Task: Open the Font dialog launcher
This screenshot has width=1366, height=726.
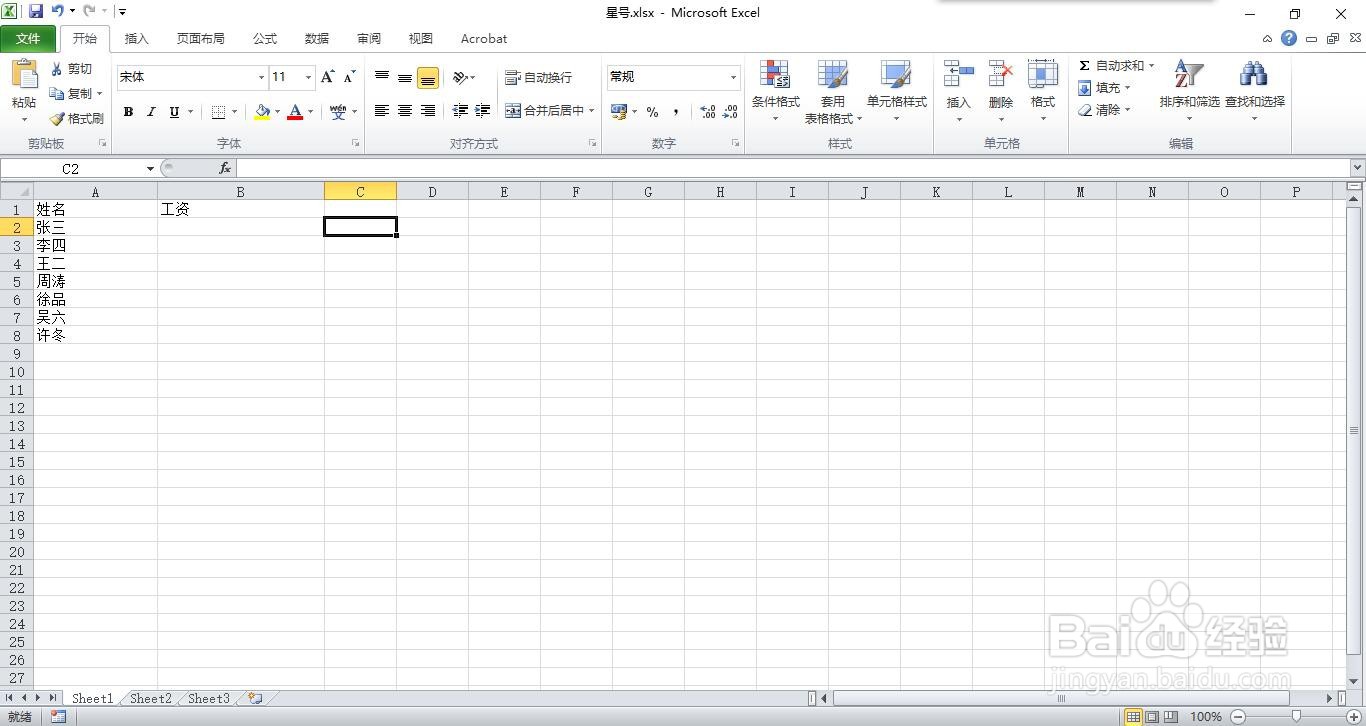Action: pos(356,144)
